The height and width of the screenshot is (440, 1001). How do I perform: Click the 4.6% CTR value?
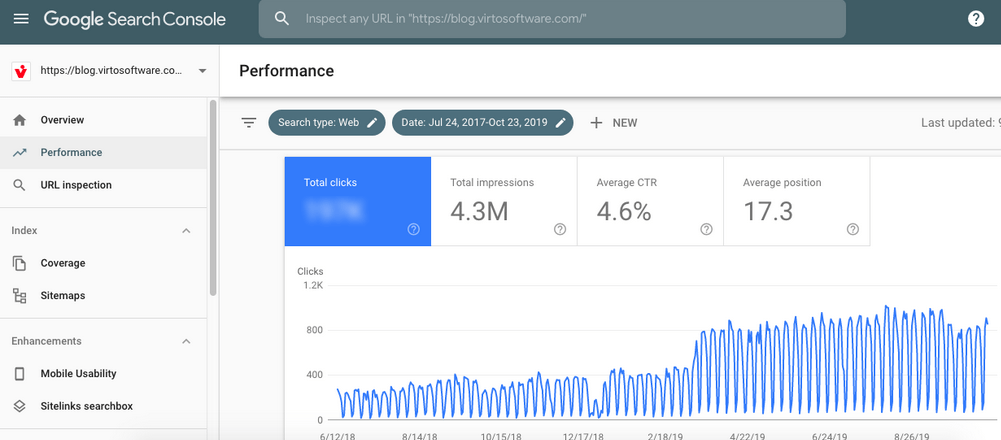(x=624, y=211)
